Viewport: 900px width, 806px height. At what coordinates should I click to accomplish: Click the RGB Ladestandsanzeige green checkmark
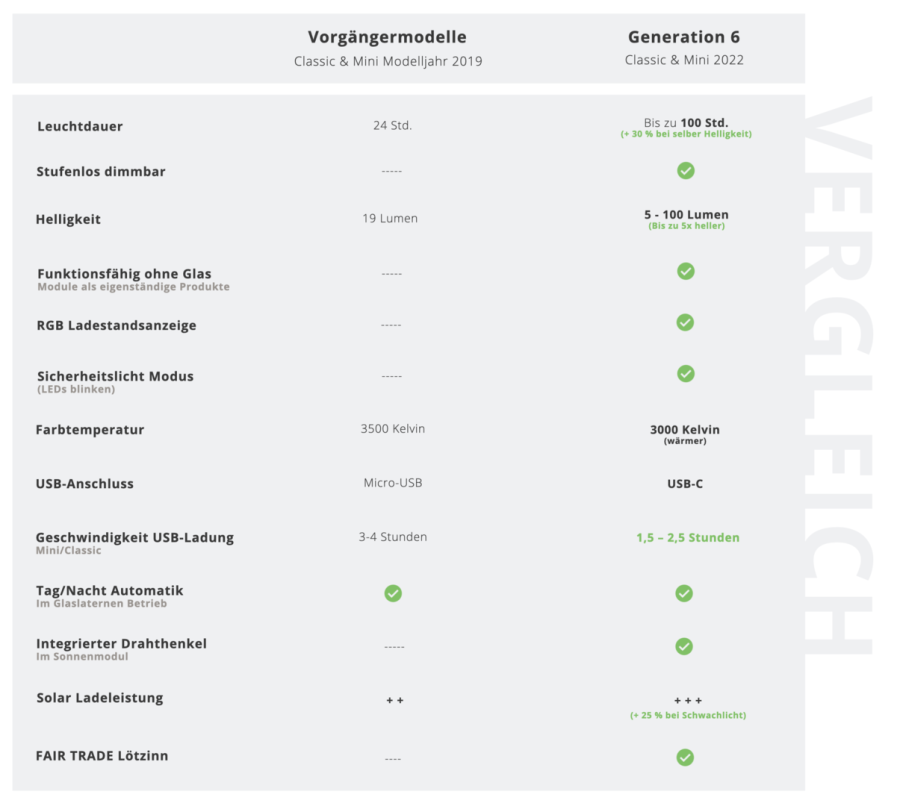(685, 322)
